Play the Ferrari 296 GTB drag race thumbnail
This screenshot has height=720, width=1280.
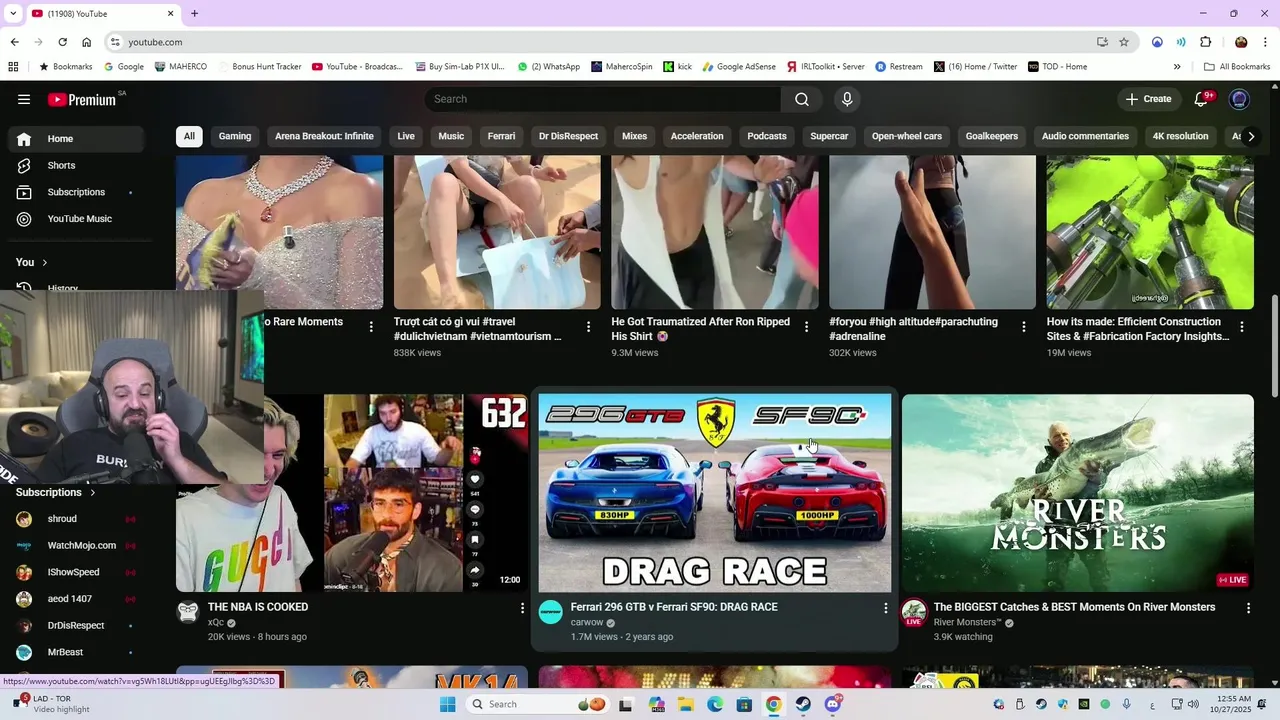click(715, 493)
